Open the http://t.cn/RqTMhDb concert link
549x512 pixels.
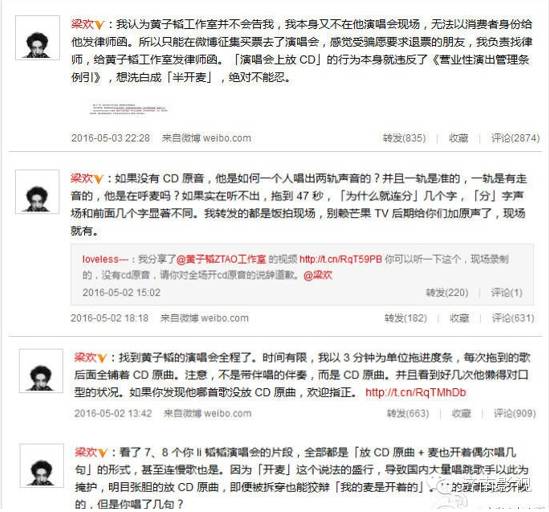[x=416, y=393]
